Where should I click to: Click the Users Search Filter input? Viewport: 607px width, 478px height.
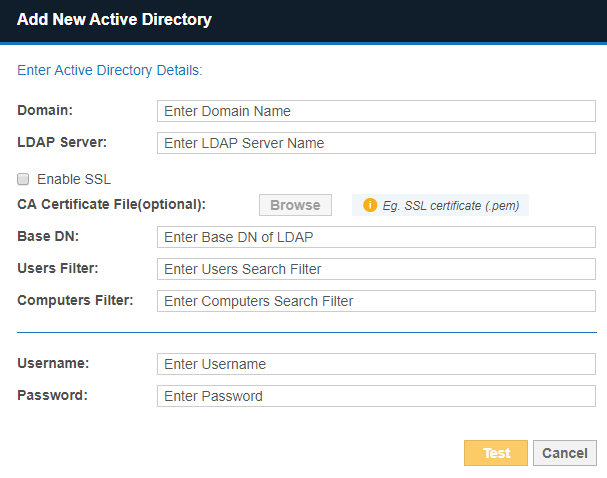pos(376,269)
